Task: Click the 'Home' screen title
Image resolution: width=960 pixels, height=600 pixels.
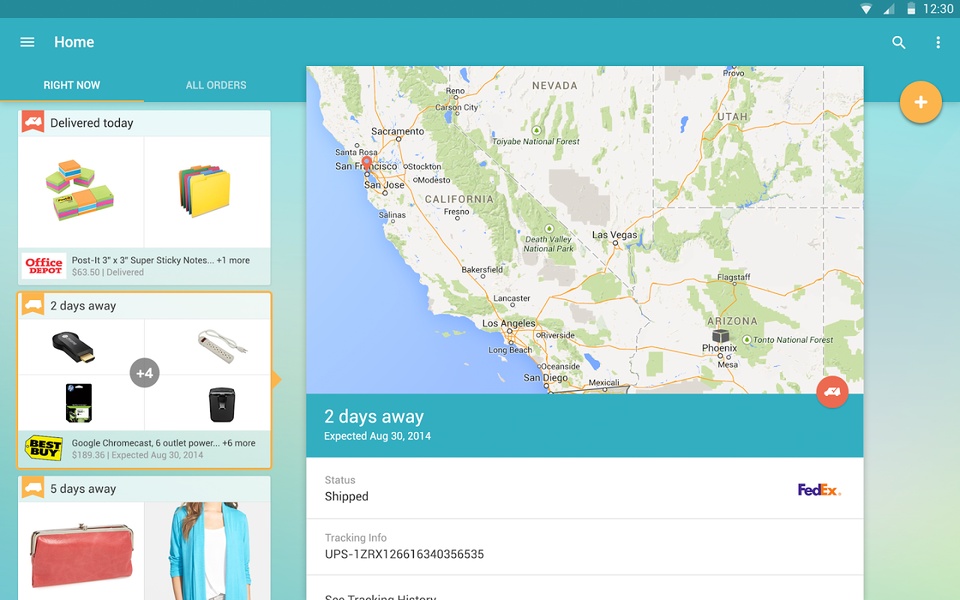Action: [x=74, y=42]
